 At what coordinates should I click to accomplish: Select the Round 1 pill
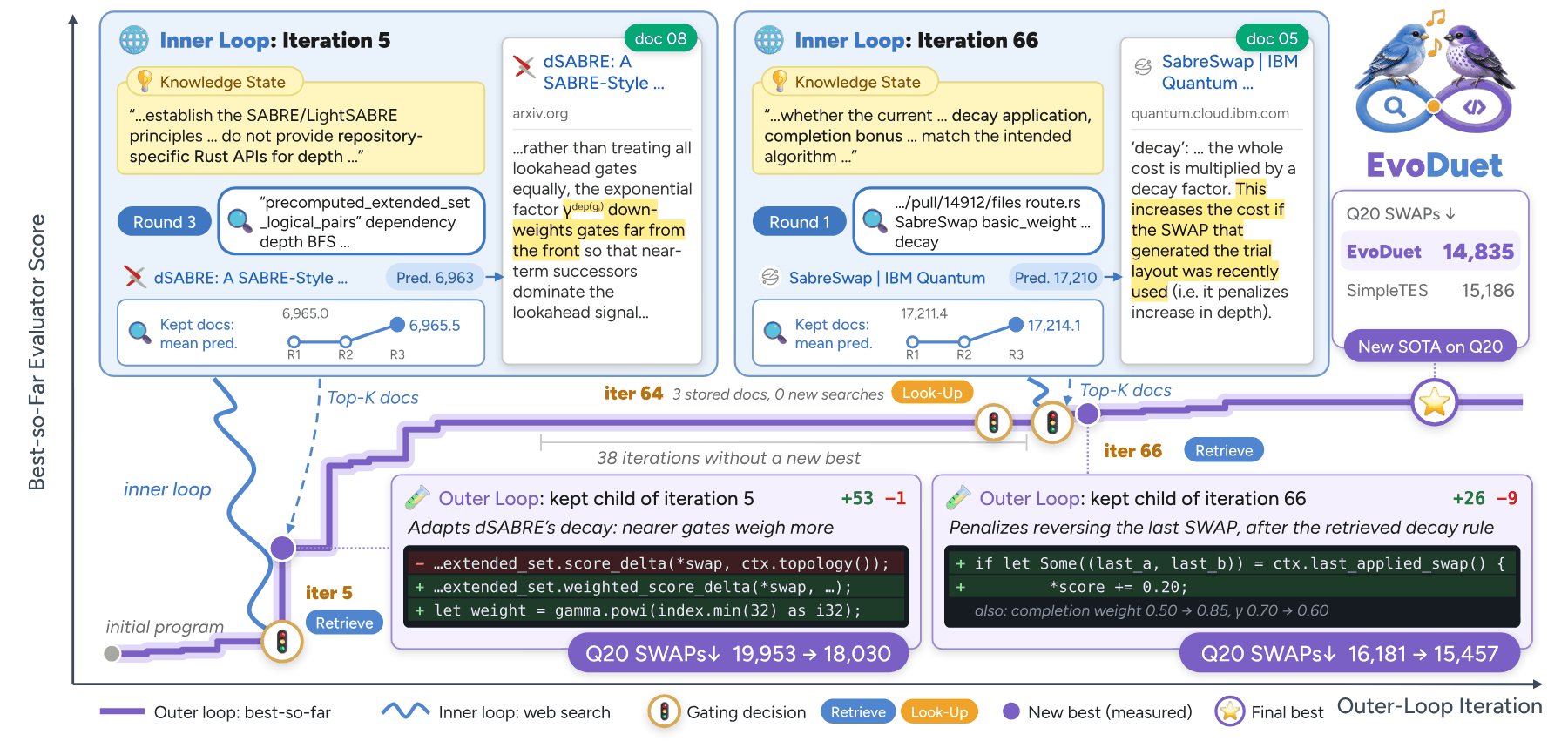[800, 222]
